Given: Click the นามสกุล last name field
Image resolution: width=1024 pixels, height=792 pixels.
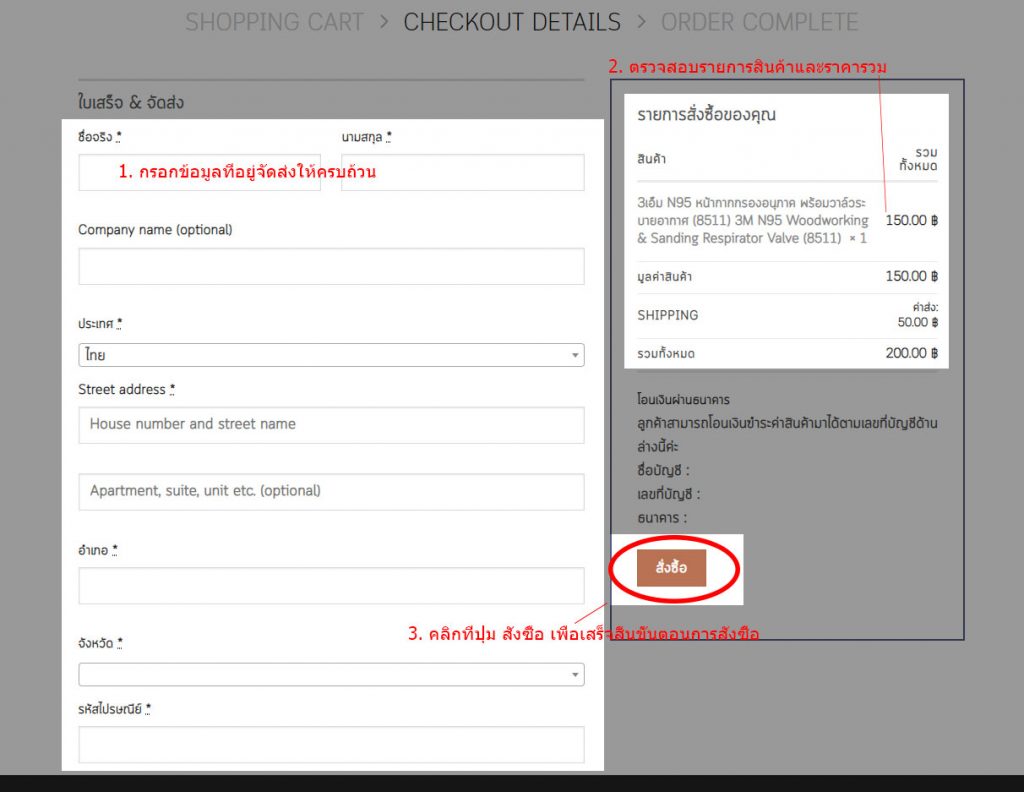Looking at the screenshot, I should (462, 172).
